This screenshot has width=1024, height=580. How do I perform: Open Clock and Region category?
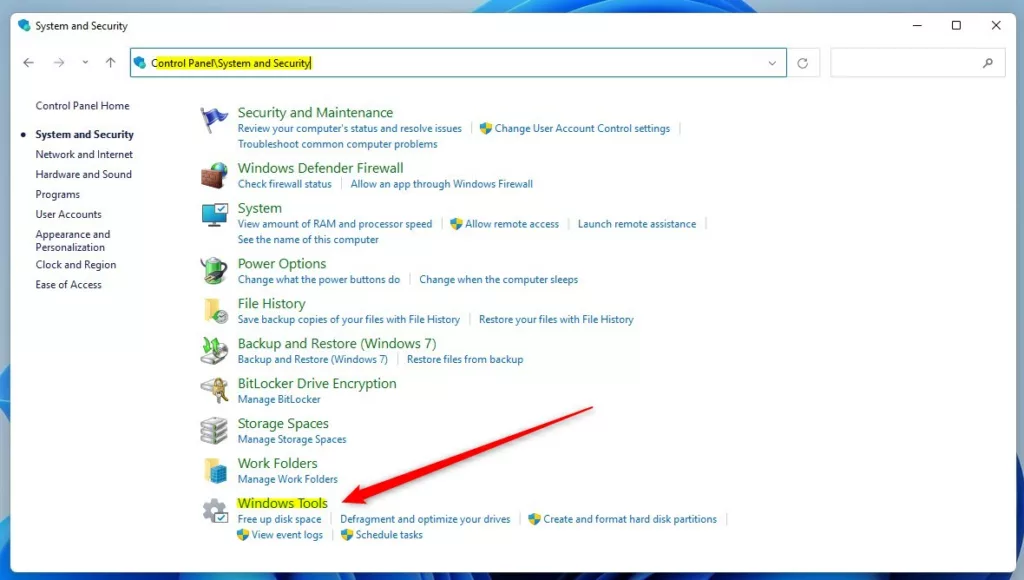point(76,265)
